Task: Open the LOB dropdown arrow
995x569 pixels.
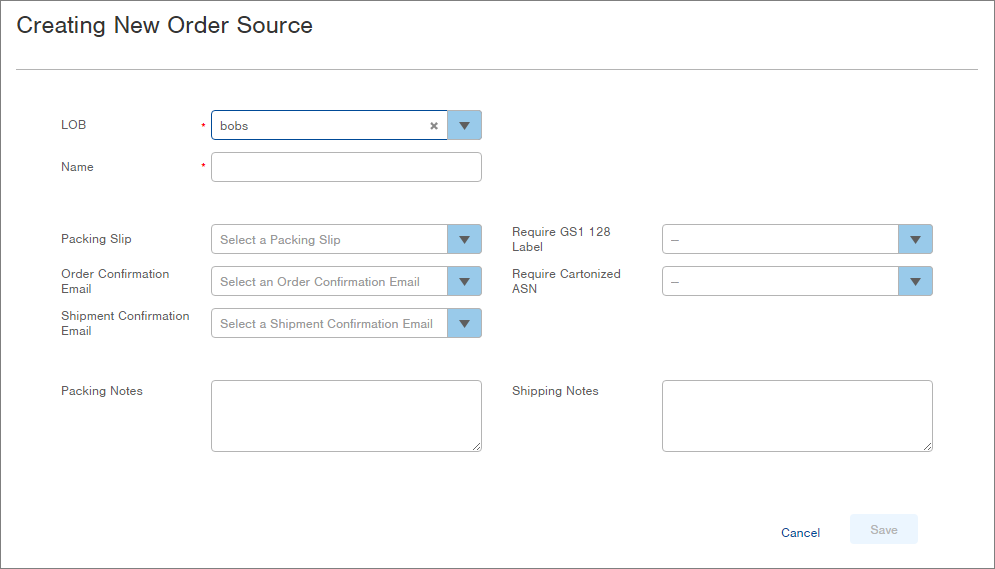Action: point(465,125)
